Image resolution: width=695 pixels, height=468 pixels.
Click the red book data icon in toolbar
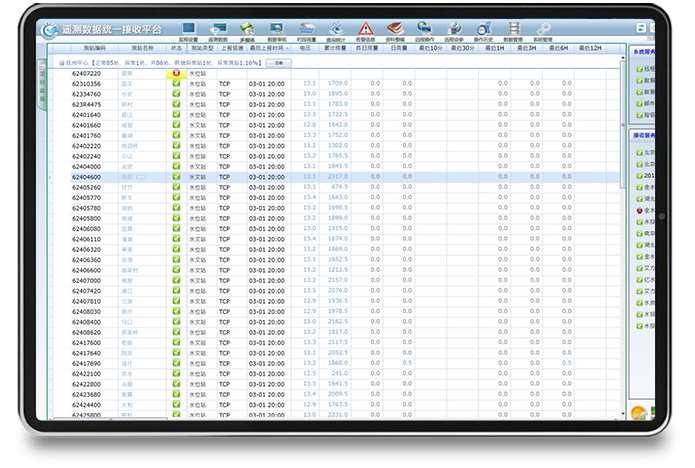[x=394, y=29]
